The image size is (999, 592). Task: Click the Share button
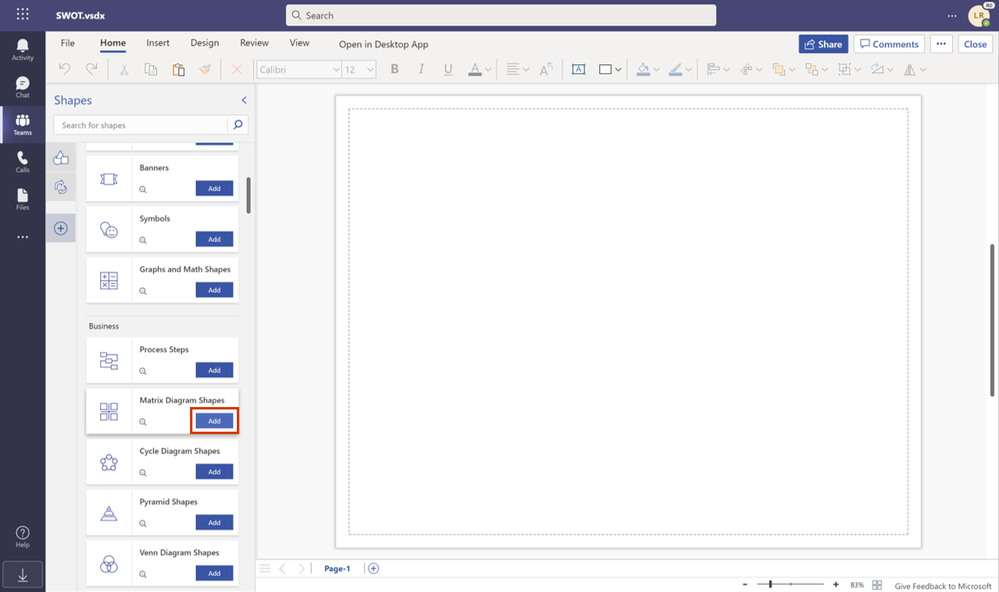click(x=823, y=44)
